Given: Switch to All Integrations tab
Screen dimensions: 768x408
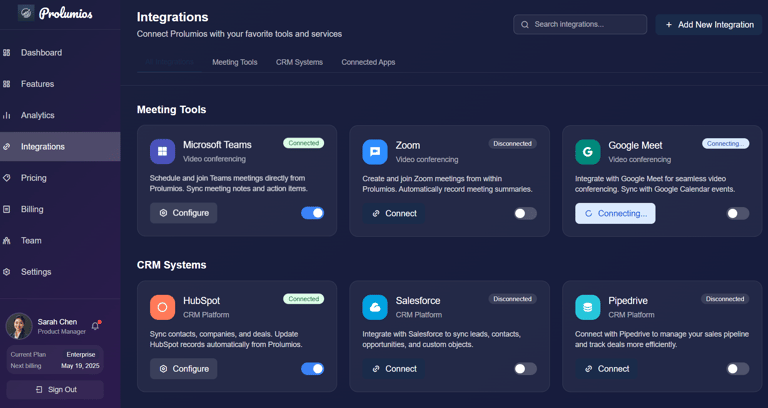Looking at the screenshot, I should tap(169, 62).
